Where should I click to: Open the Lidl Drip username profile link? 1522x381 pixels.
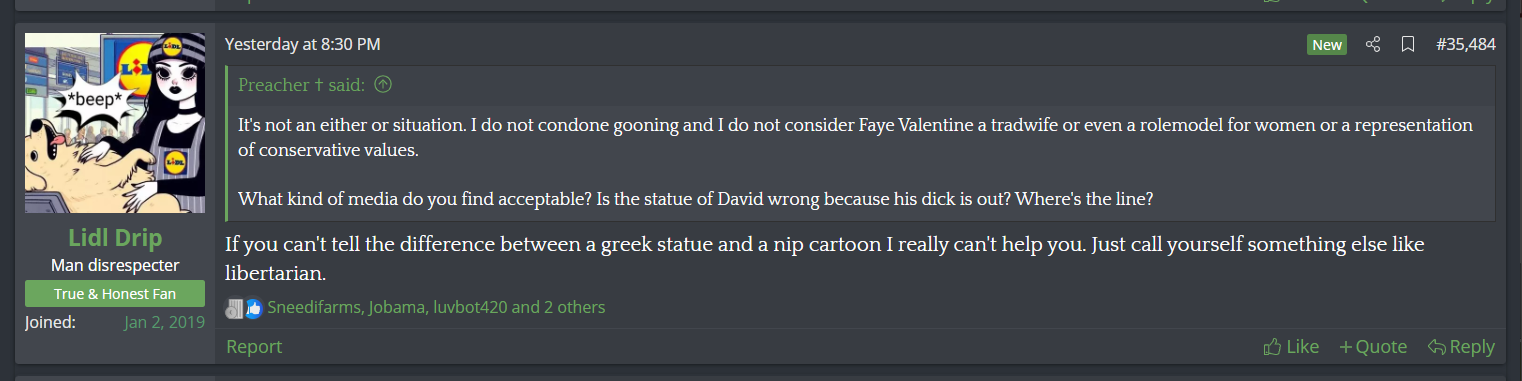(x=115, y=239)
